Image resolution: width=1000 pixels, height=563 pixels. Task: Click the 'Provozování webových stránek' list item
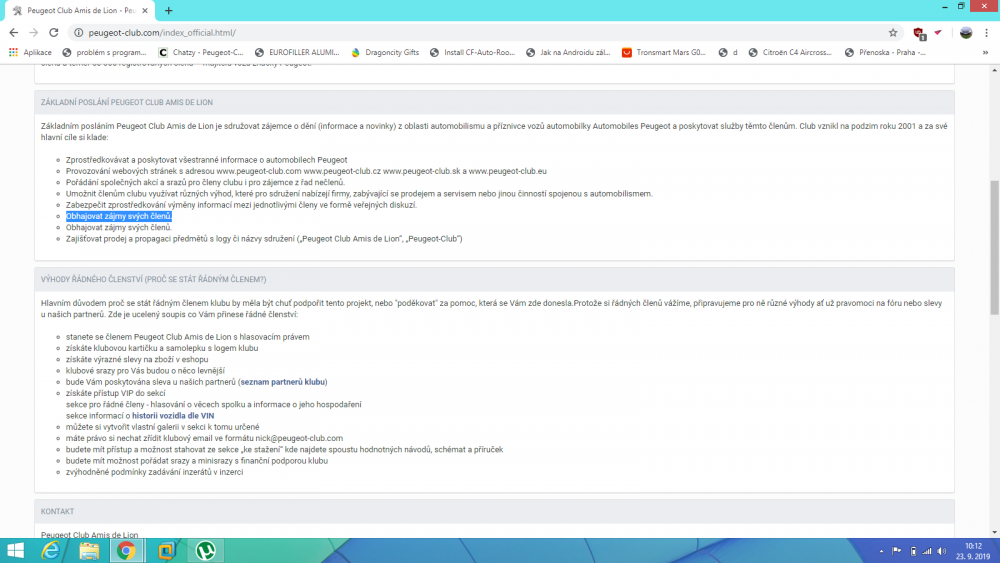click(306, 171)
